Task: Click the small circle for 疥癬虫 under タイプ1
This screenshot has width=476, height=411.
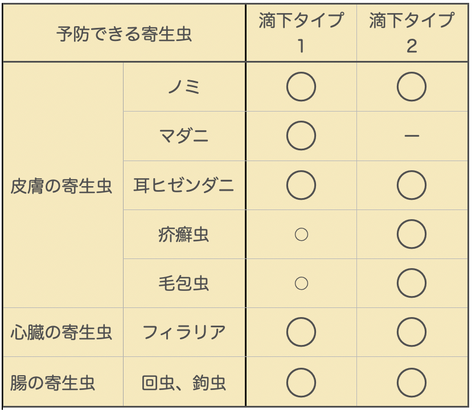Action: click(301, 234)
